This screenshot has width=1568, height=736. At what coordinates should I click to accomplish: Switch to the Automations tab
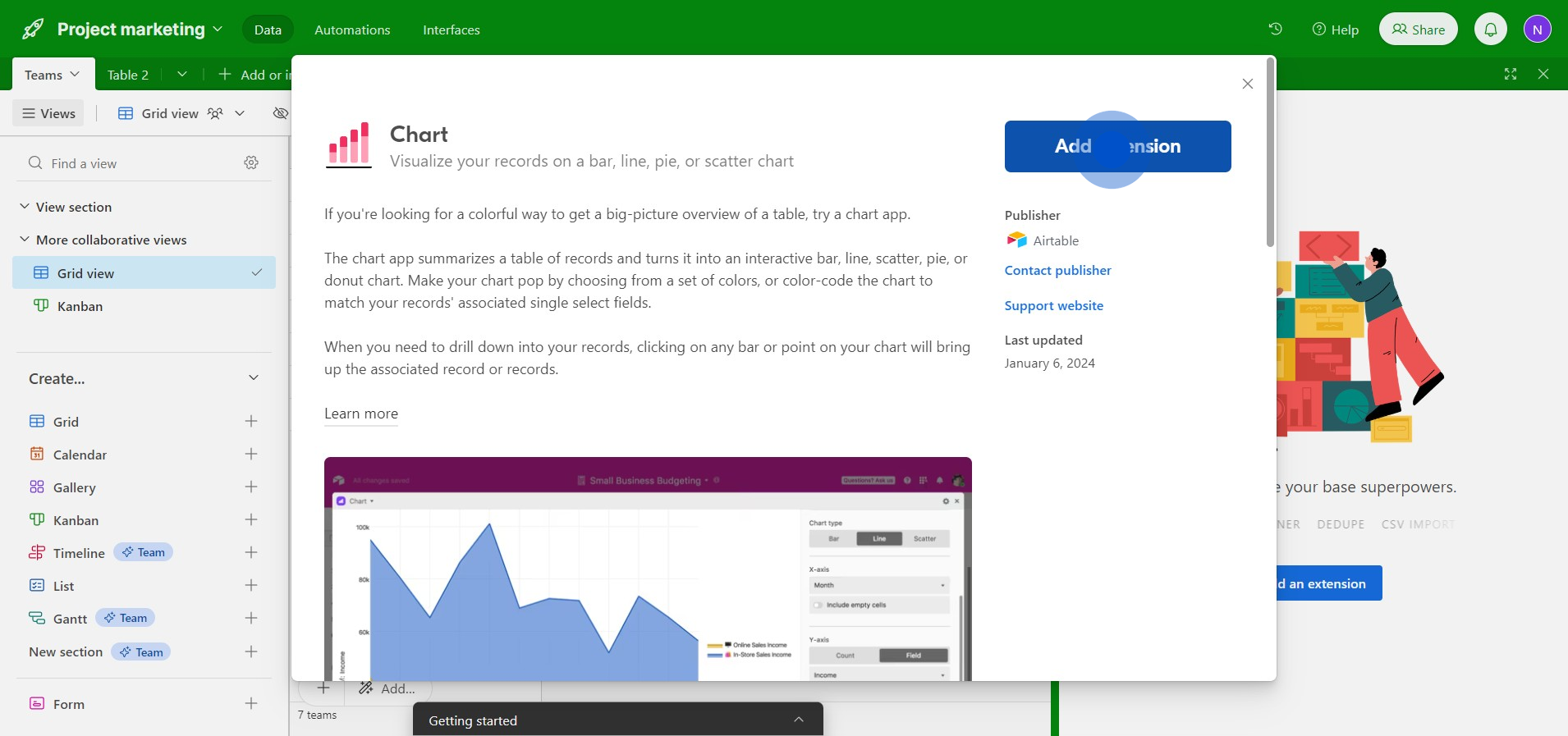point(352,30)
